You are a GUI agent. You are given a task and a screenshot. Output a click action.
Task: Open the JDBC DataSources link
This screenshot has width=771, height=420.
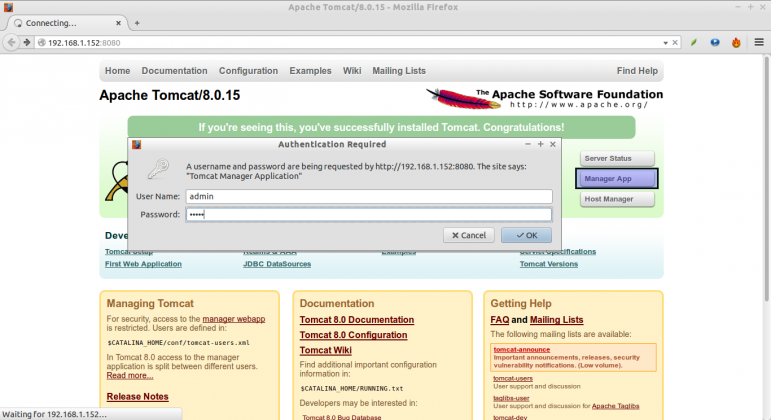point(277,264)
